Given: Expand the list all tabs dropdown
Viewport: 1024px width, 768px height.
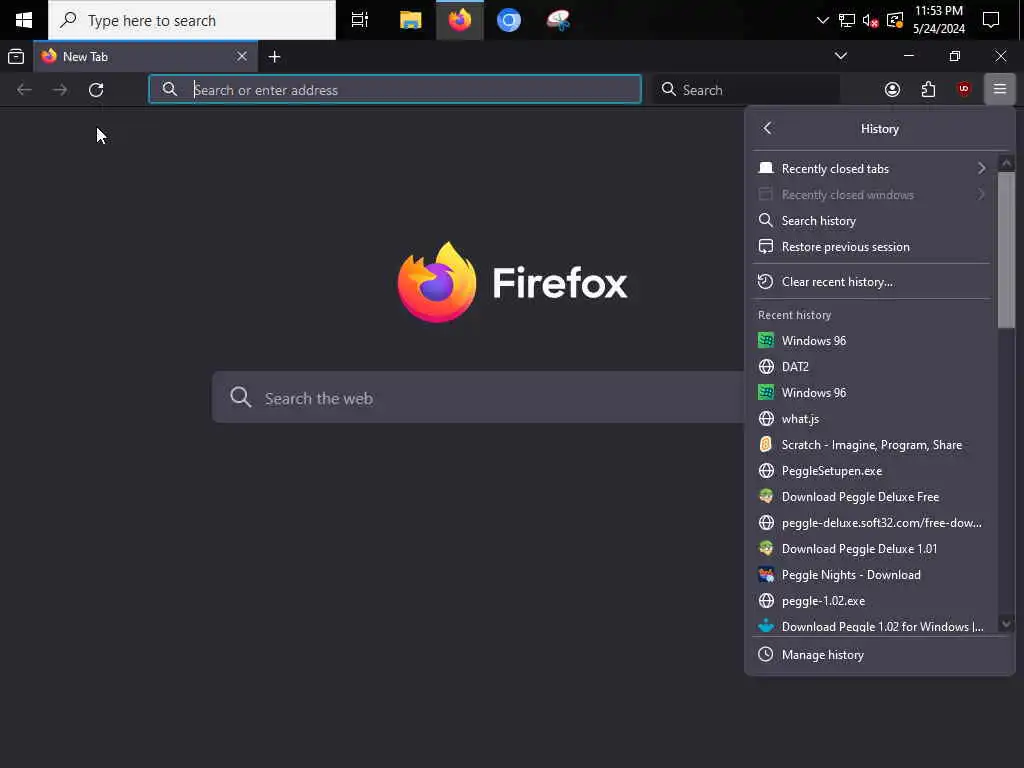Looking at the screenshot, I should pyautogui.click(x=840, y=56).
